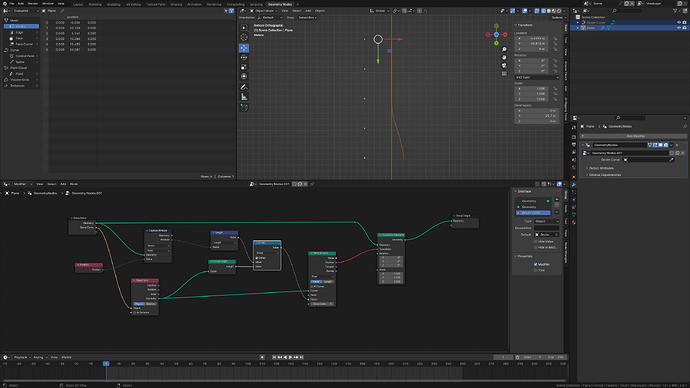690x388 pixels.
Task: Click the green Y axis gizmo ball
Action: [x=496, y=43]
